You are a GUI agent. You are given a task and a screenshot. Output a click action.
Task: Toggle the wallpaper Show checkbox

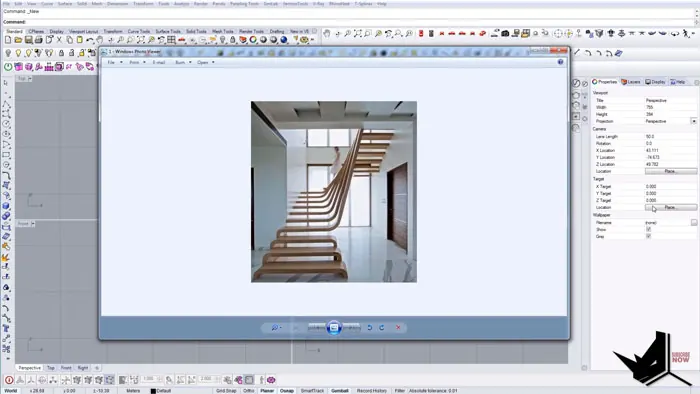click(649, 229)
